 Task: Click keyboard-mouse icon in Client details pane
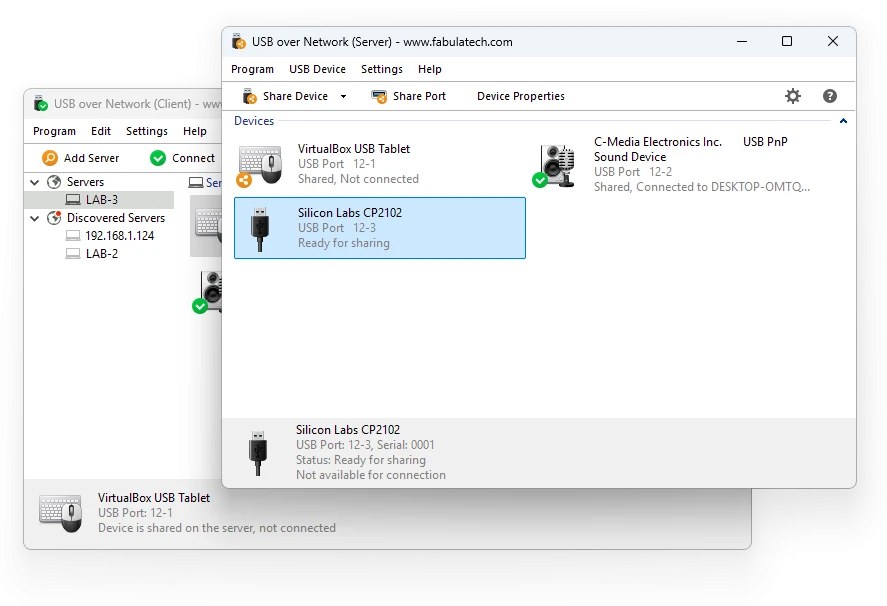pos(61,513)
